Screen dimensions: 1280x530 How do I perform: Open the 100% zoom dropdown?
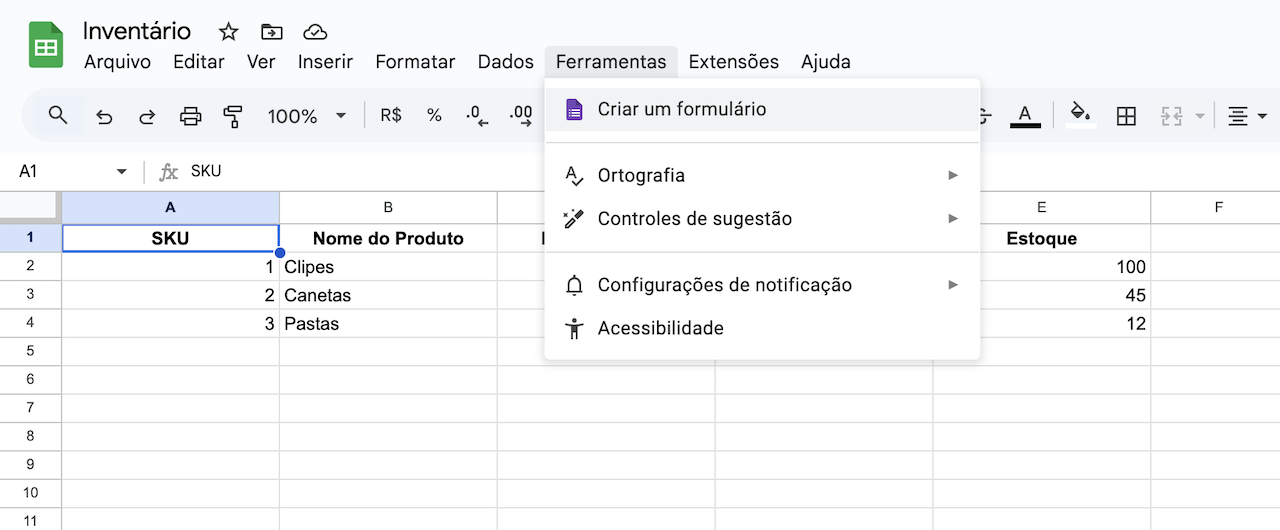(x=306, y=116)
